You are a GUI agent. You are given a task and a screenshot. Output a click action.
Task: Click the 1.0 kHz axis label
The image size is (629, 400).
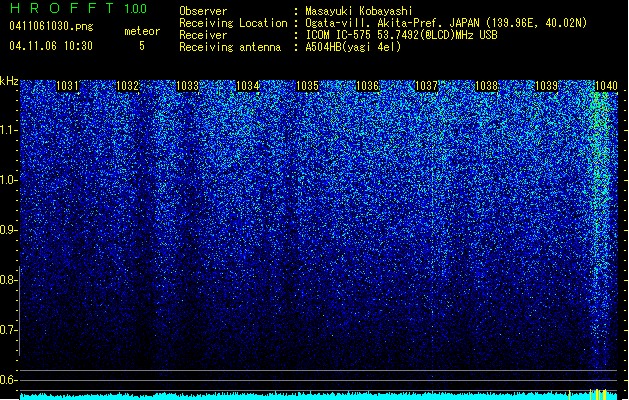[x=9, y=180]
